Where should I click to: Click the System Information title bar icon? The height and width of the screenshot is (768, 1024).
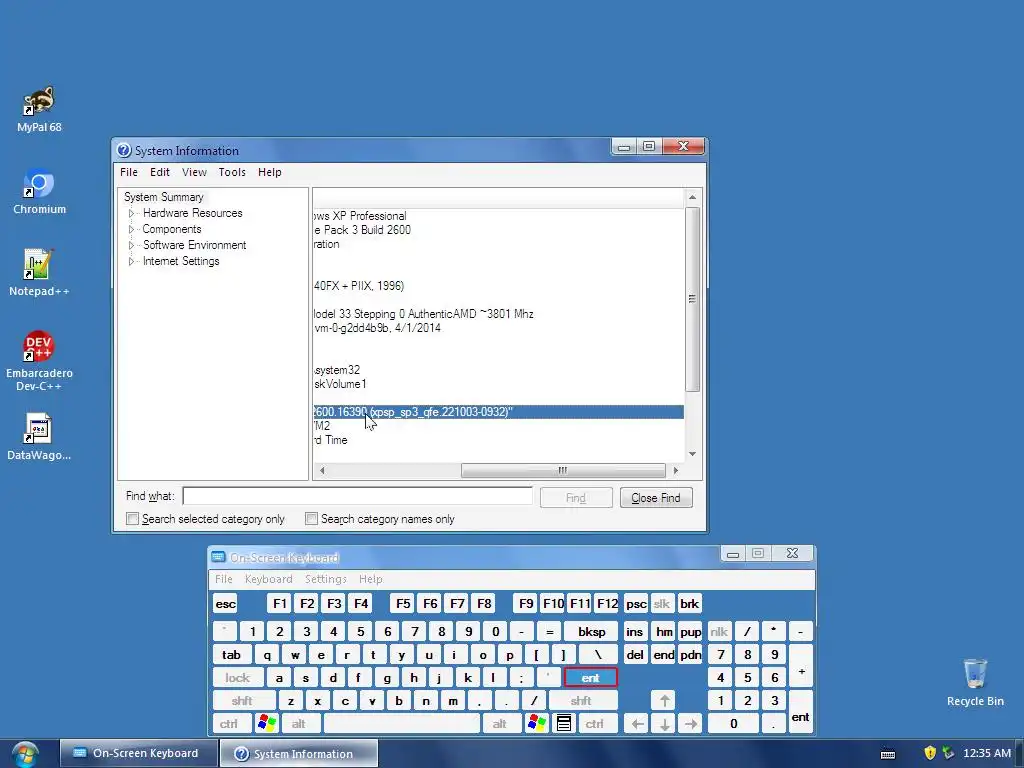(x=124, y=150)
